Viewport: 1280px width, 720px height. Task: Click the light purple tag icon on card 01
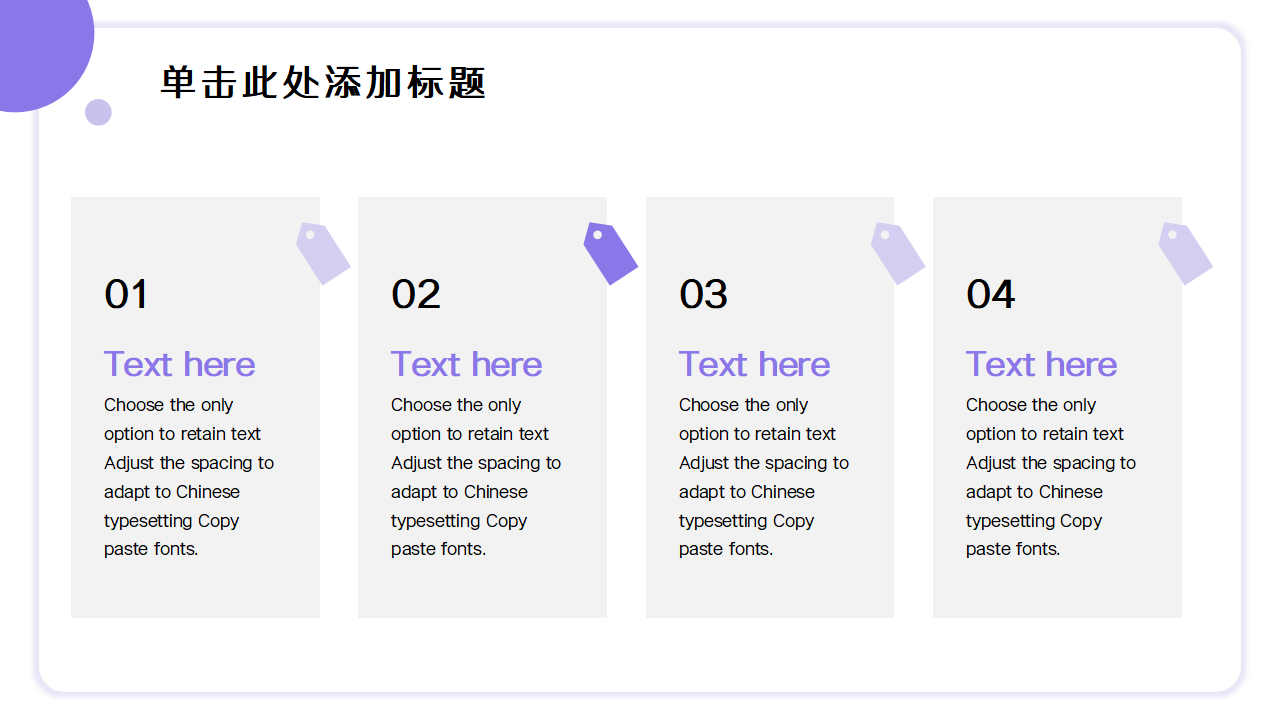point(323,253)
